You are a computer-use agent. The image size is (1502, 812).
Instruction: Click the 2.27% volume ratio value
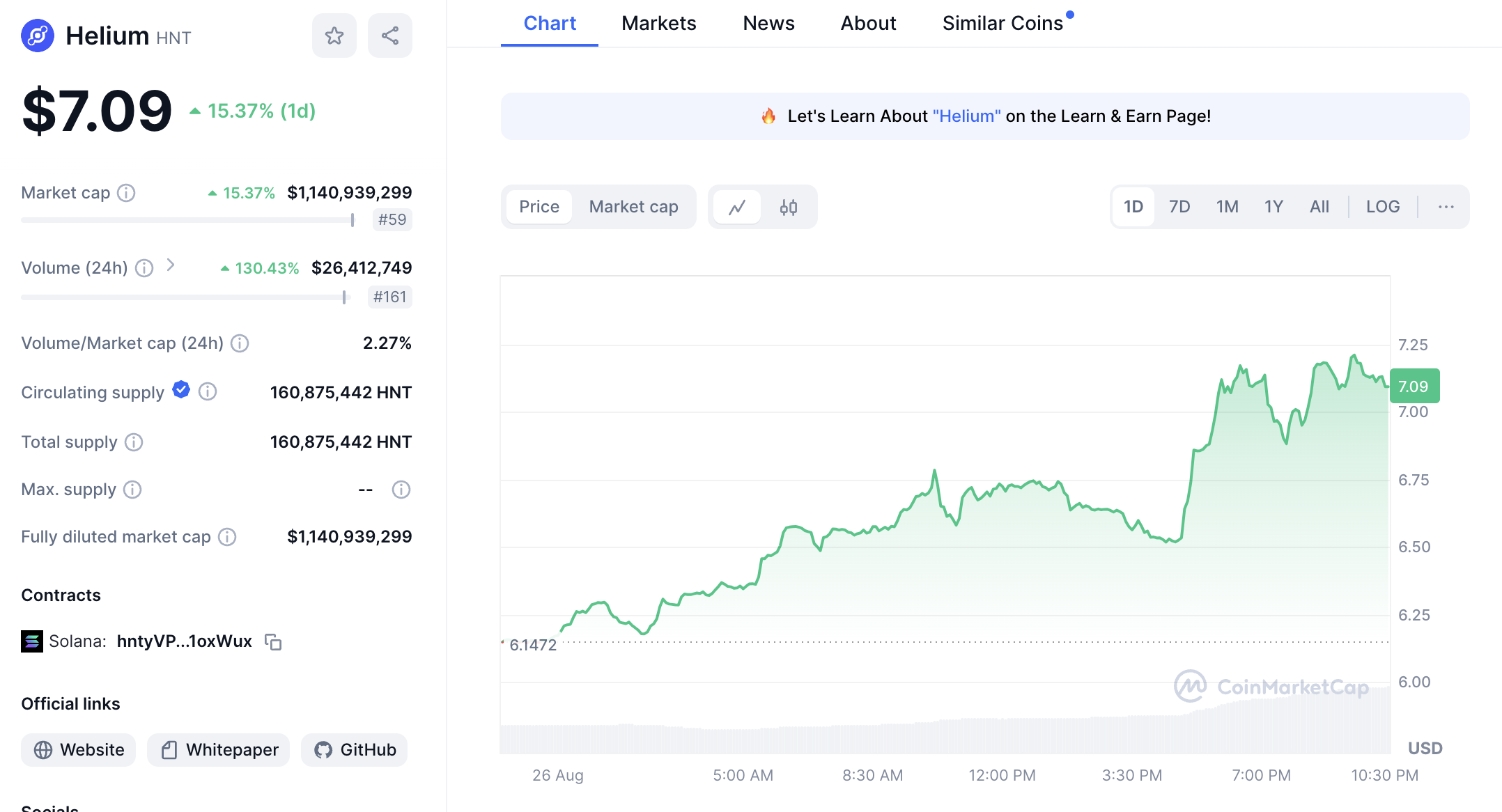coord(387,343)
